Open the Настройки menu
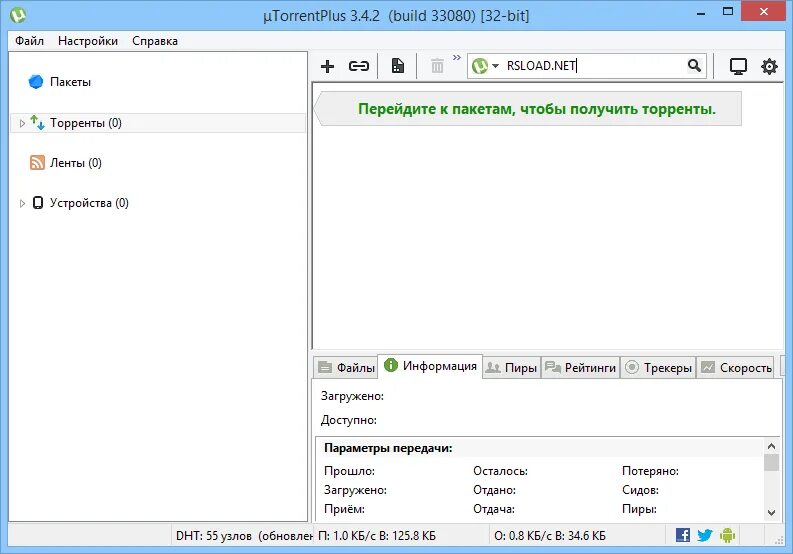The height and width of the screenshot is (554, 793). point(88,41)
